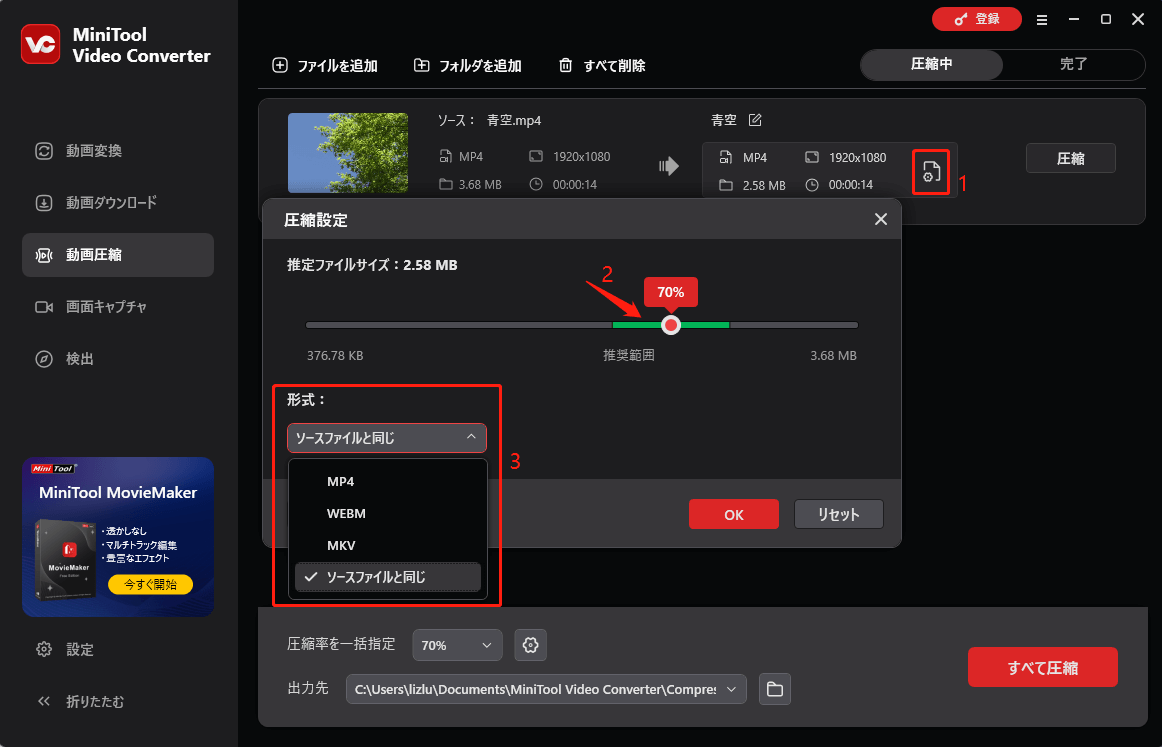Click 今すぐ開始 on the MovieMaker ad
Image resolution: width=1162 pixels, height=747 pixels.
(x=150, y=585)
